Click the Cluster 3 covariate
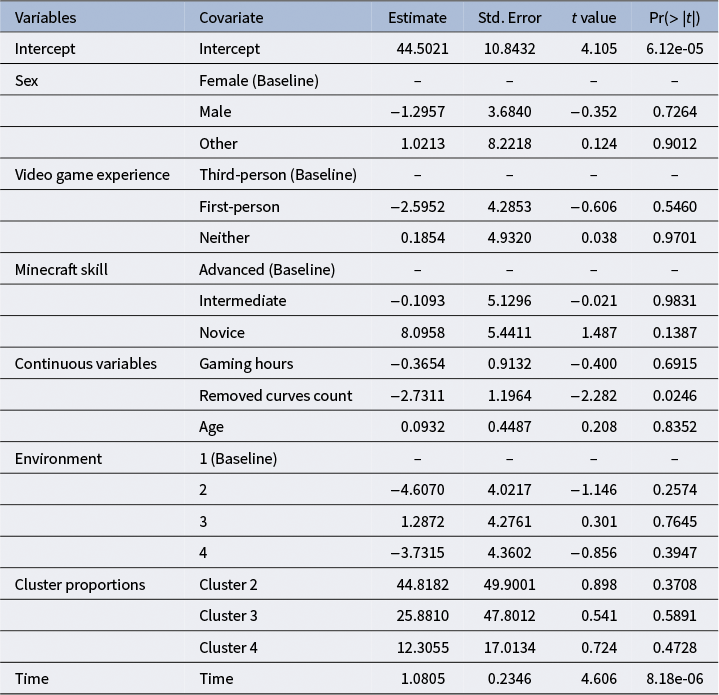 (228, 616)
